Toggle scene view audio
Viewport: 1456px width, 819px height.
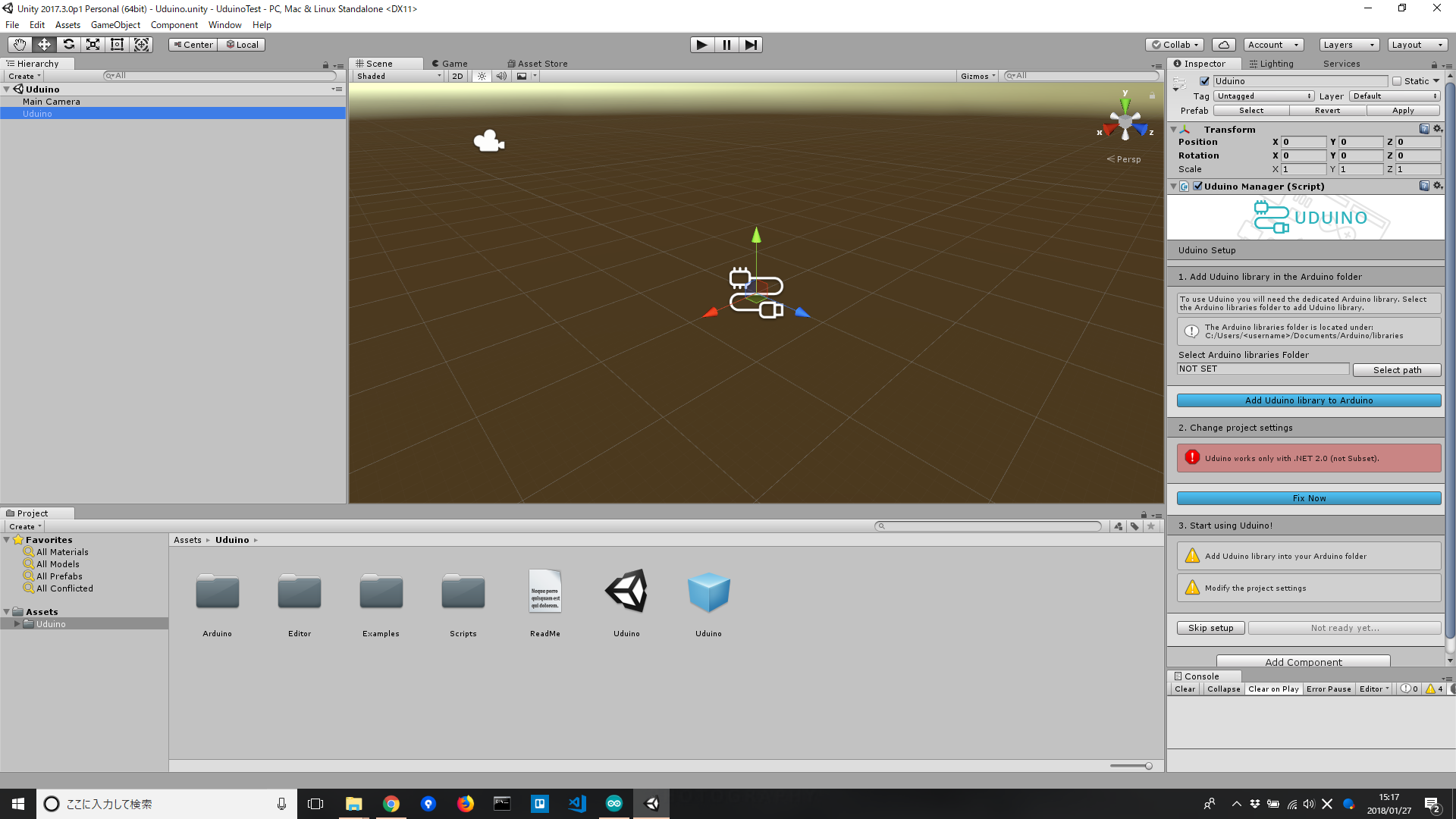point(501,76)
